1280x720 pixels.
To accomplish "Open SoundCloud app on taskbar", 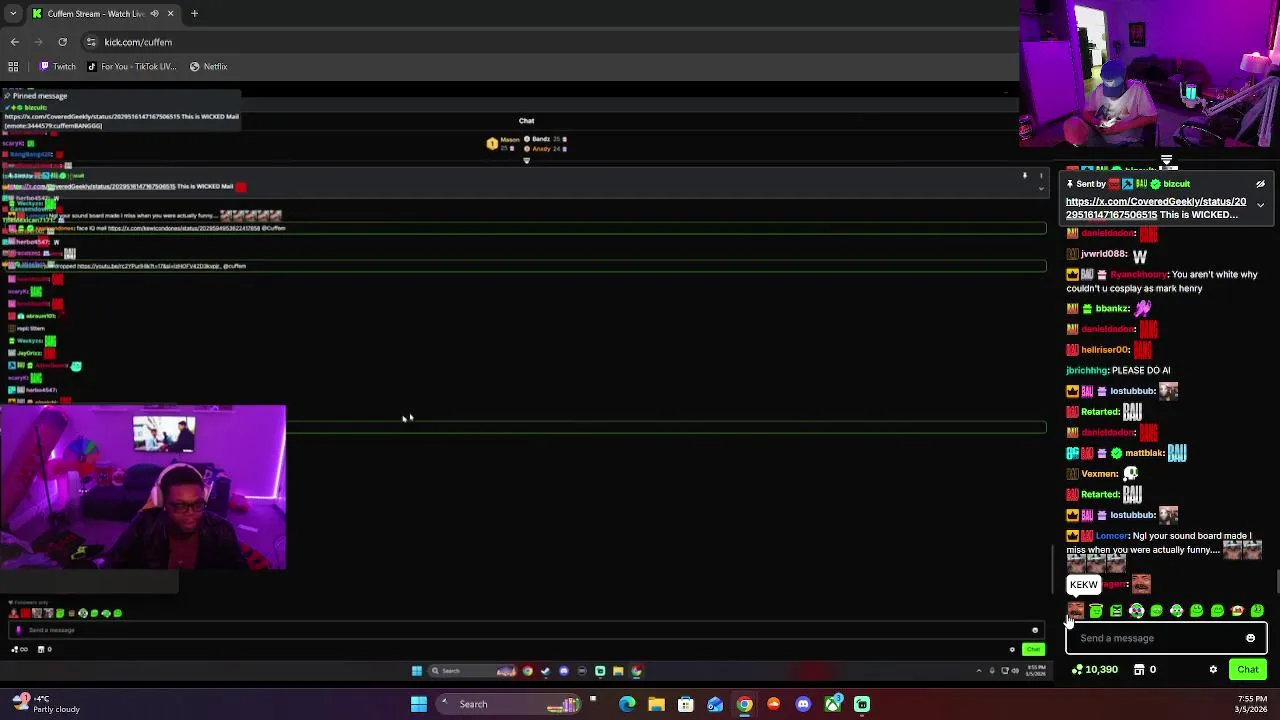I will coord(773,704).
